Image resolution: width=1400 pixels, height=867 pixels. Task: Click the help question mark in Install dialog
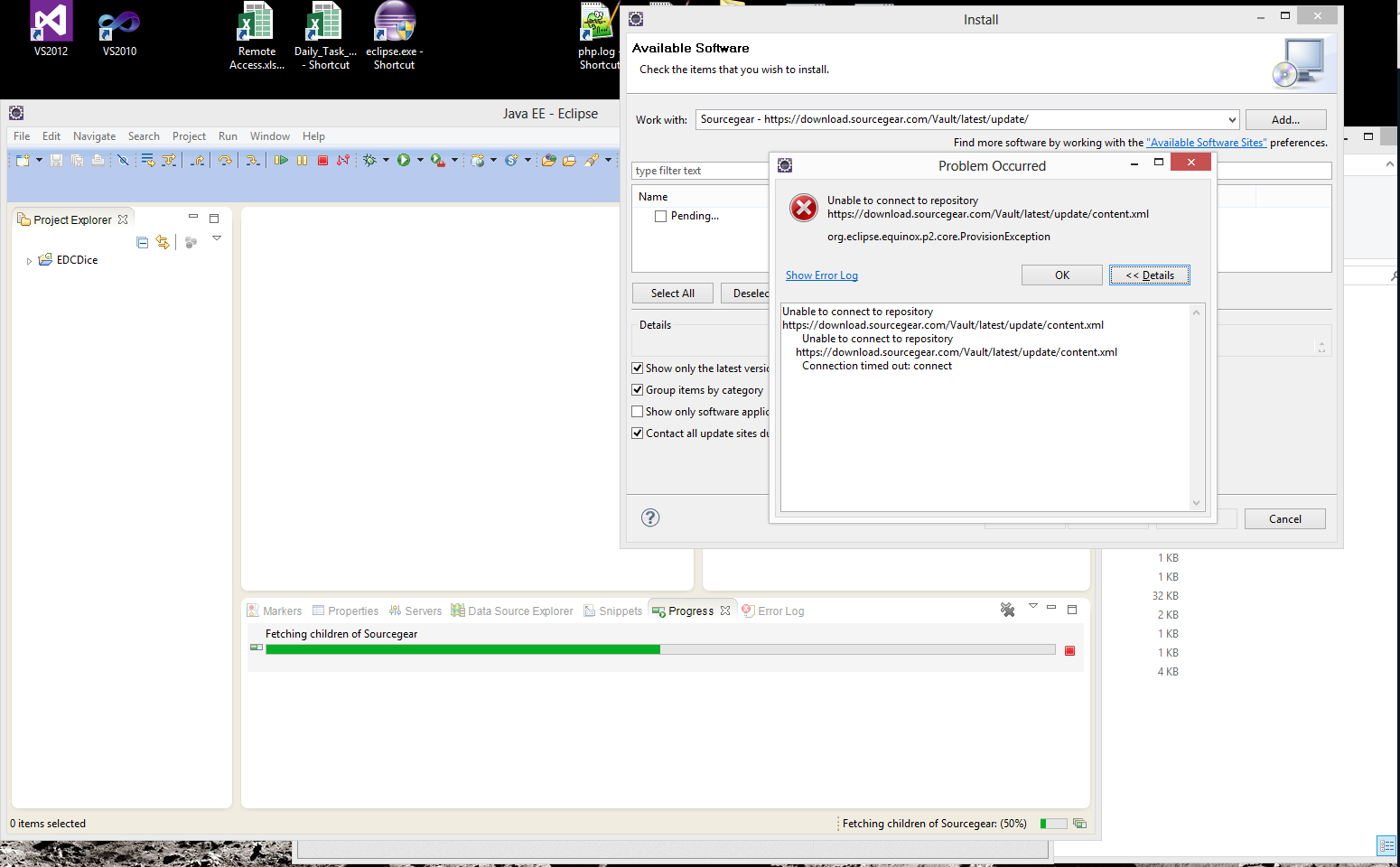(x=650, y=517)
